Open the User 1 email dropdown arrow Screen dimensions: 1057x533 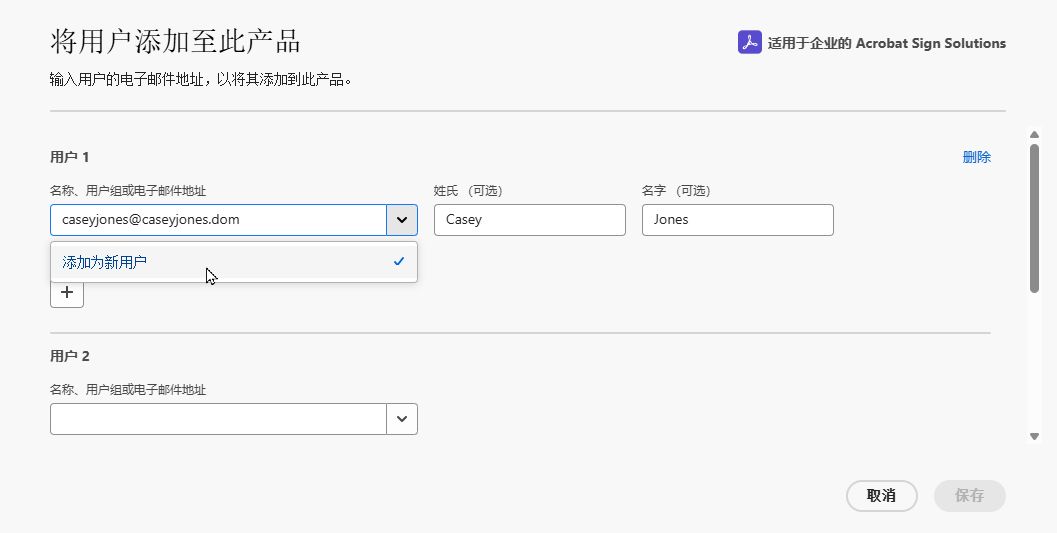pyautogui.click(x=402, y=220)
